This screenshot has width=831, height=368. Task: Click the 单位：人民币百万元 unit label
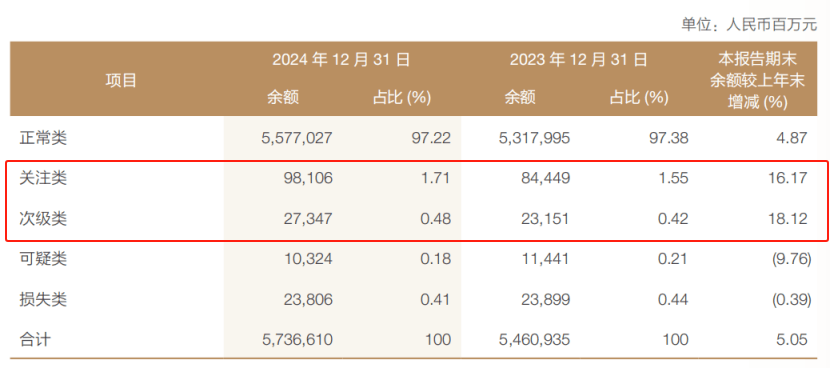(749, 25)
